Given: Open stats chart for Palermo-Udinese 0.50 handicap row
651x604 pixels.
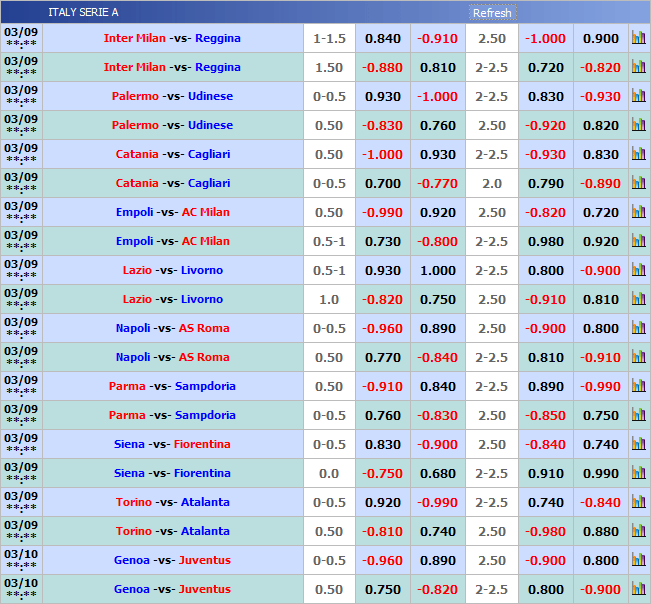Looking at the screenshot, I should coord(639,125).
